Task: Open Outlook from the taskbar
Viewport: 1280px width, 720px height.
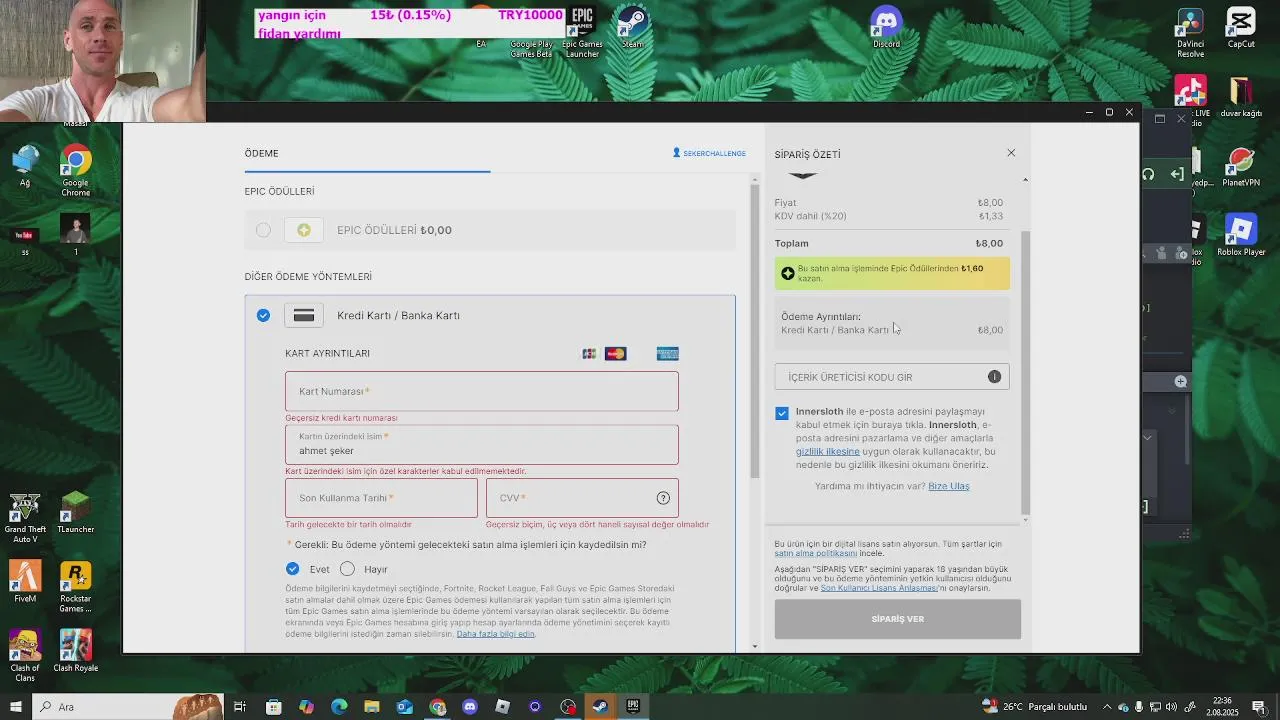Action: point(404,707)
